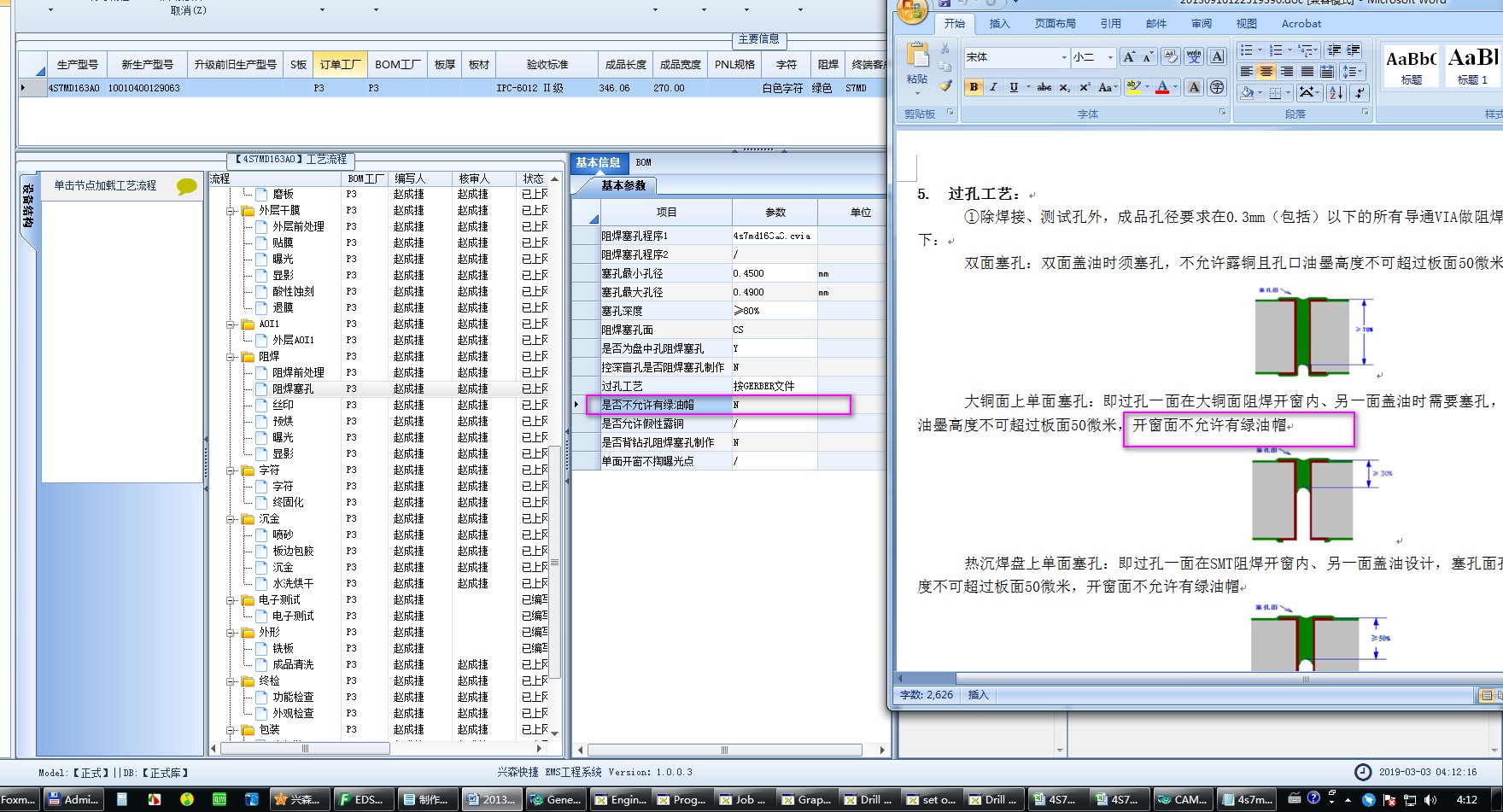This screenshot has width=1503, height=812.
Task: Collapse the 沉金 tree folder
Action: (x=231, y=518)
